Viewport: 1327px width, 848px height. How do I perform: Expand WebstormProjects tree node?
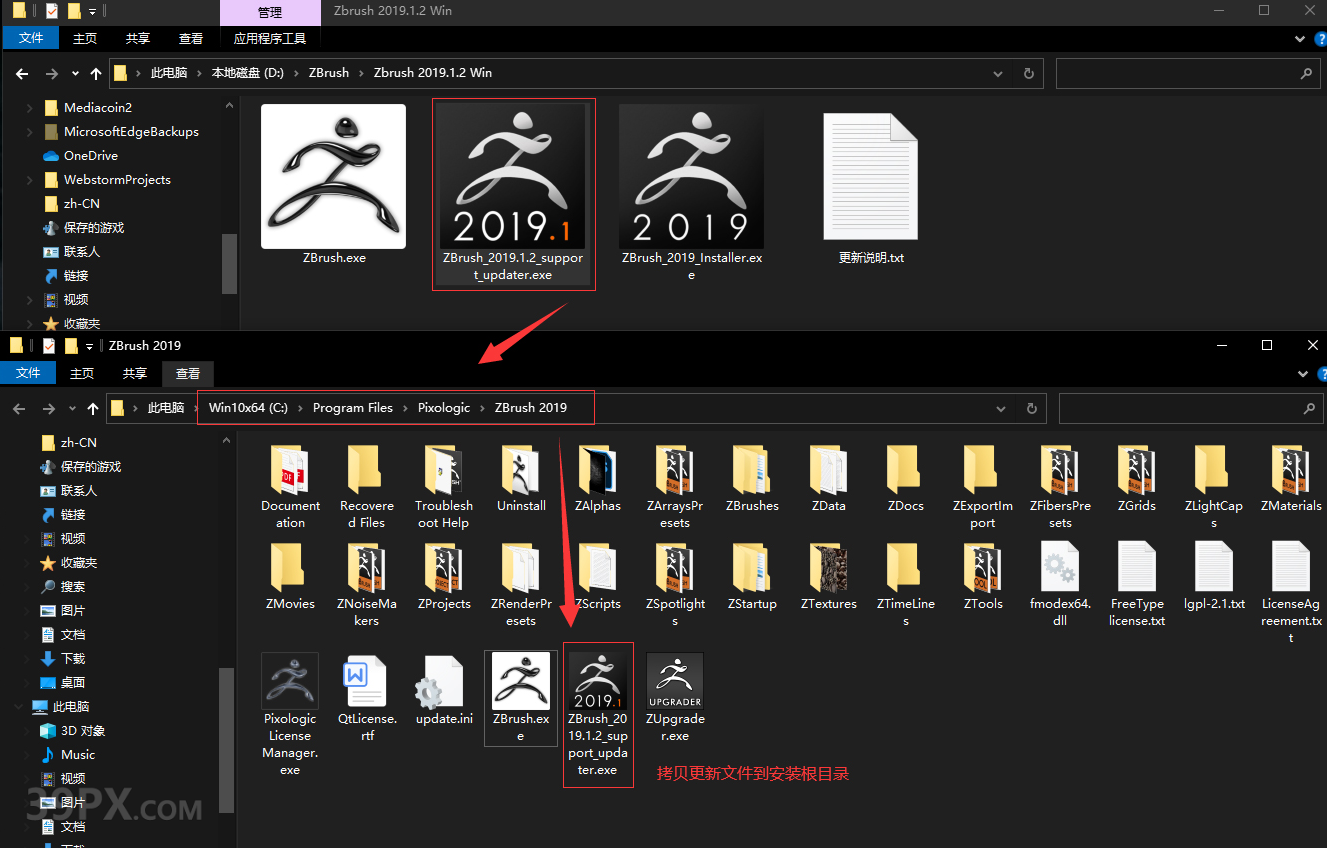(31, 179)
